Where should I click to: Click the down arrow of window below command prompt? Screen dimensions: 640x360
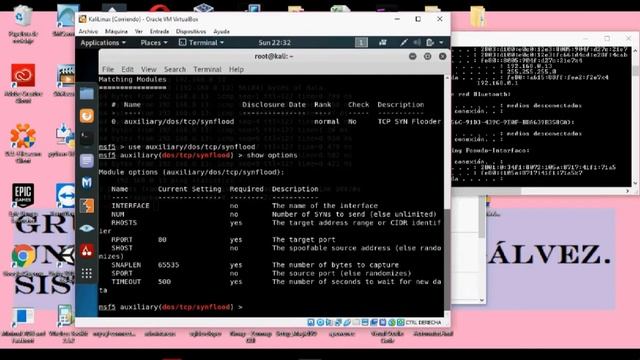[482, 300]
